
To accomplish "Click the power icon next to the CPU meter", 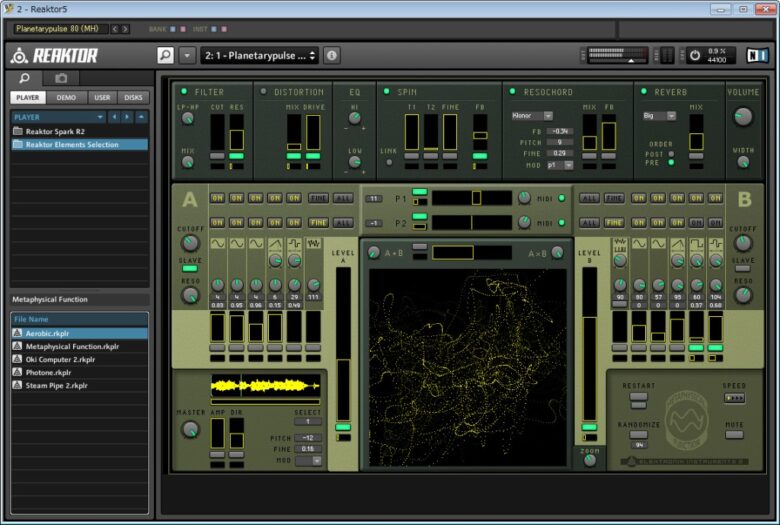I will (x=695, y=55).
